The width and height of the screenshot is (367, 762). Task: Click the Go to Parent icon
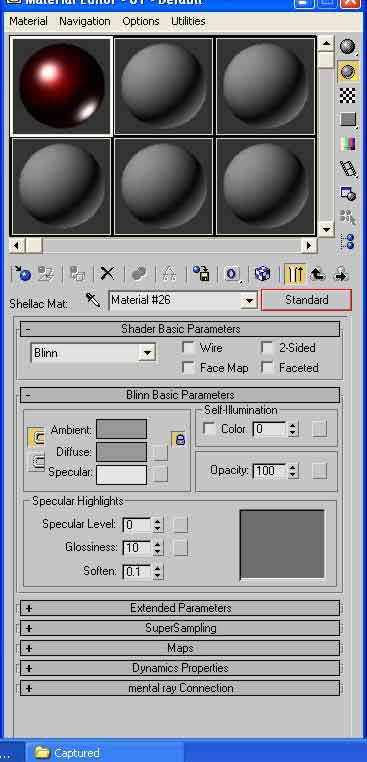[318, 274]
